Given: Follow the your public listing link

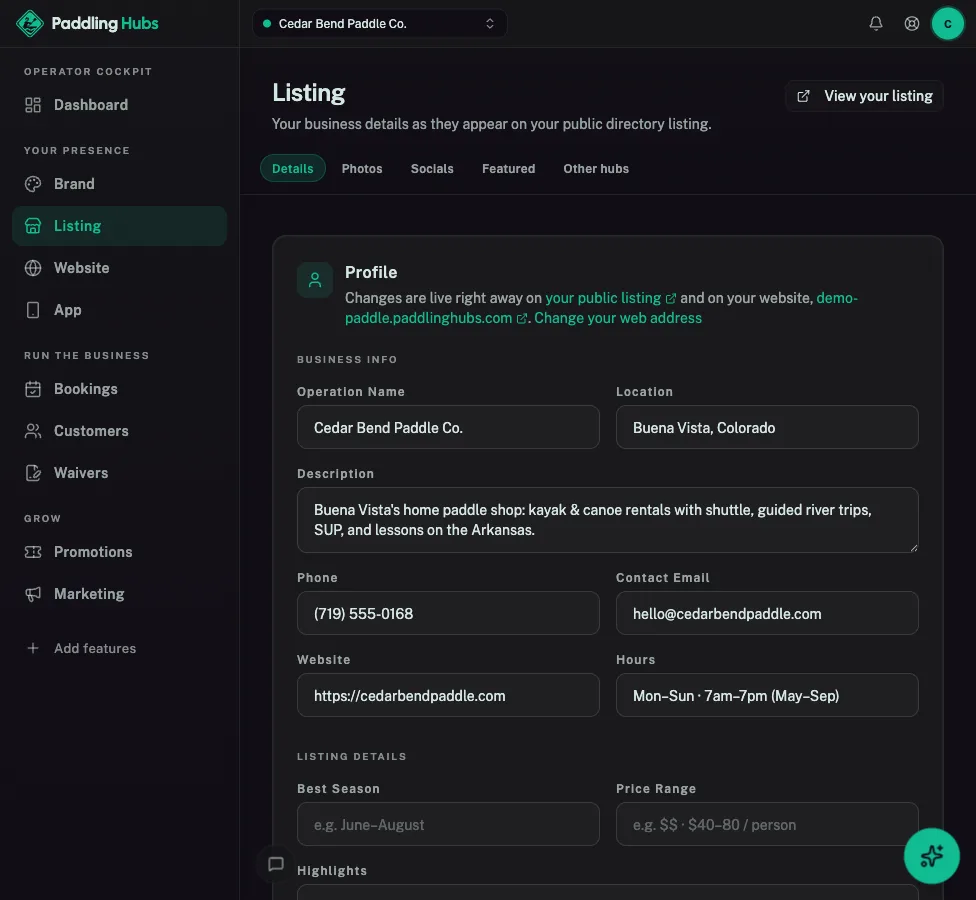Looking at the screenshot, I should click(x=610, y=298).
